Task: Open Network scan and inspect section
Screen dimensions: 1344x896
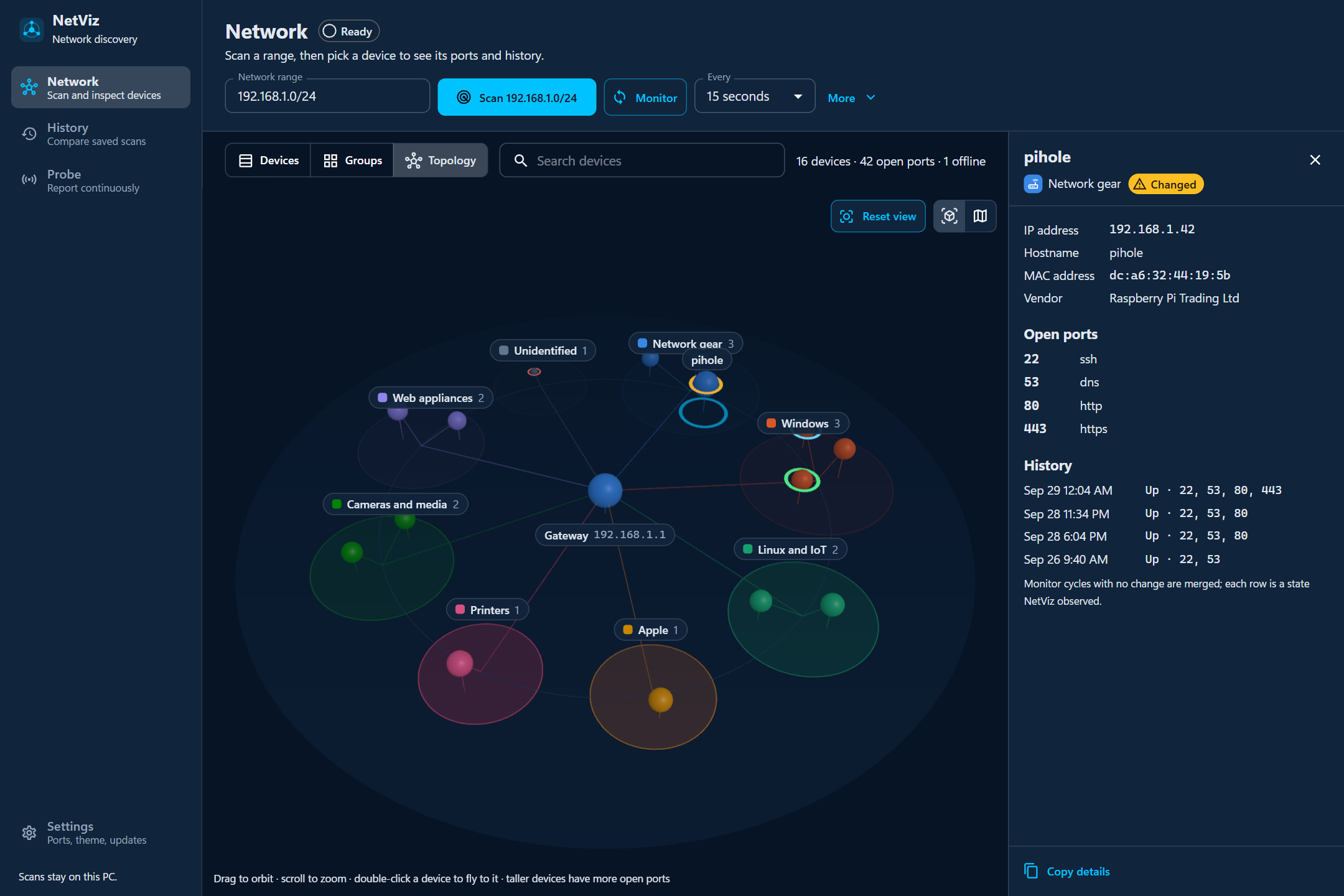Action: (101, 88)
